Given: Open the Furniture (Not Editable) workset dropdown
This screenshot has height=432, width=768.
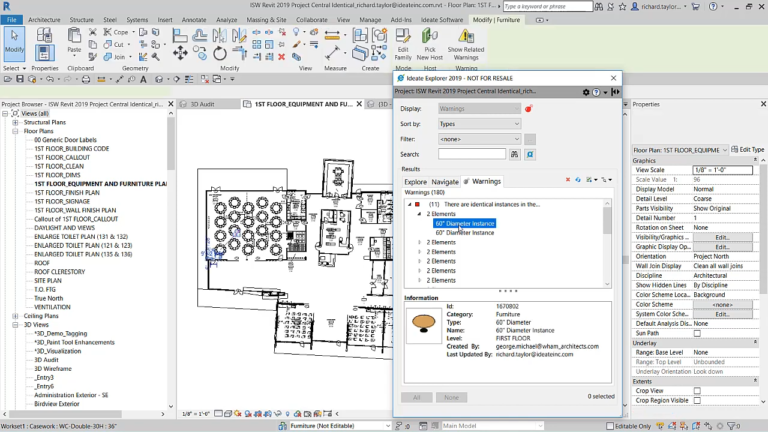Looking at the screenshot, I should (x=339, y=426).
